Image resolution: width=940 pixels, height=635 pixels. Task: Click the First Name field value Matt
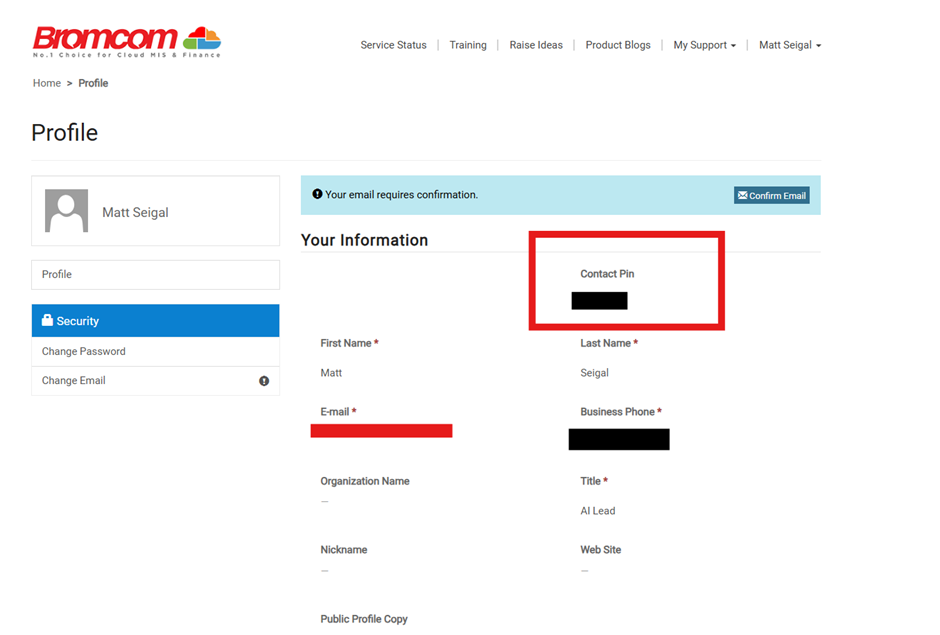331,372
